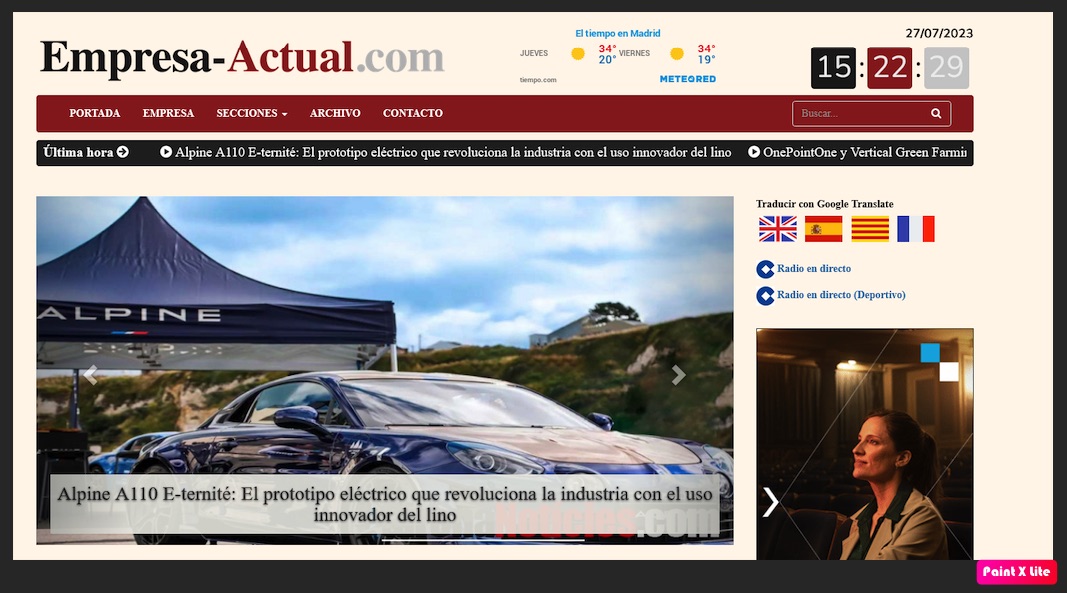Screen dimensions: 1067x593
Task: Click the magnifying glass search icon
Action: point(936,114)
